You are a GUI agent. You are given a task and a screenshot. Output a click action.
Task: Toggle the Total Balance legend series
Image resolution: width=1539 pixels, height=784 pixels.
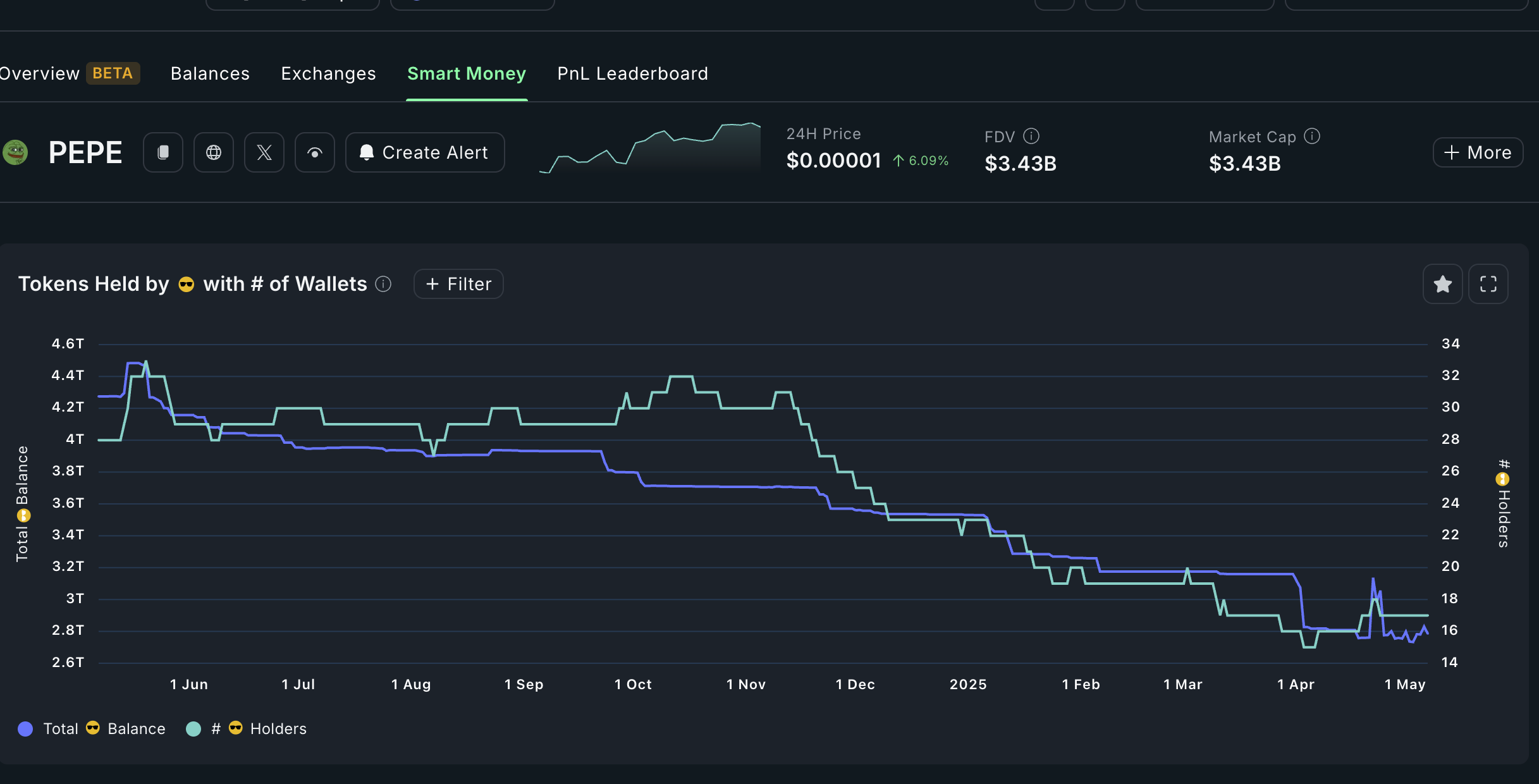coord(92,729)
